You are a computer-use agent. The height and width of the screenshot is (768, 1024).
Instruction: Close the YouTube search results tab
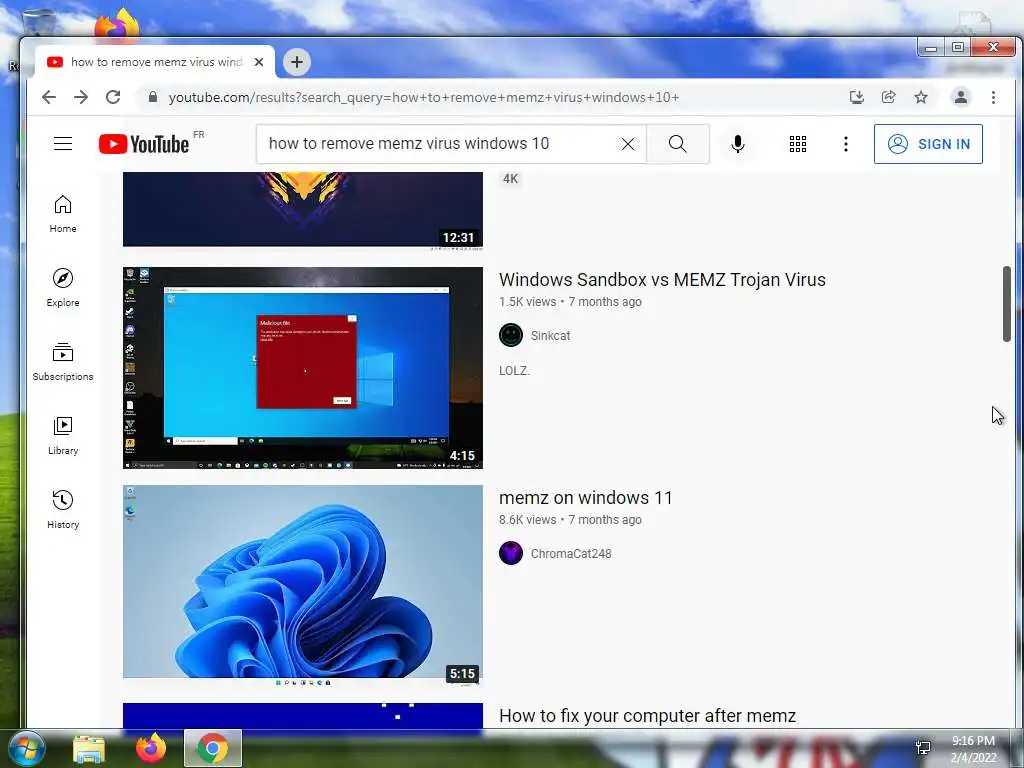[259, 62]
